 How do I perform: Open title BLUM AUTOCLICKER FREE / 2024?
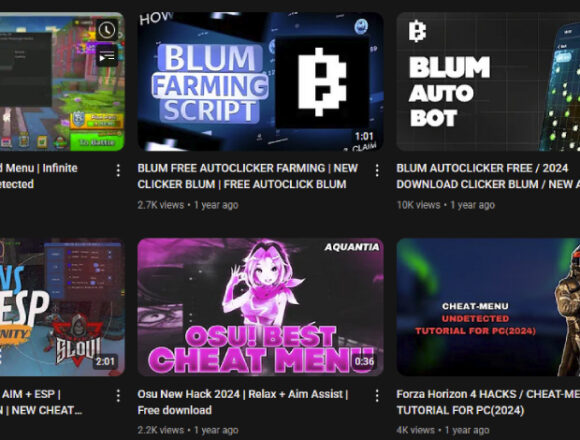[x=488, y=176]
